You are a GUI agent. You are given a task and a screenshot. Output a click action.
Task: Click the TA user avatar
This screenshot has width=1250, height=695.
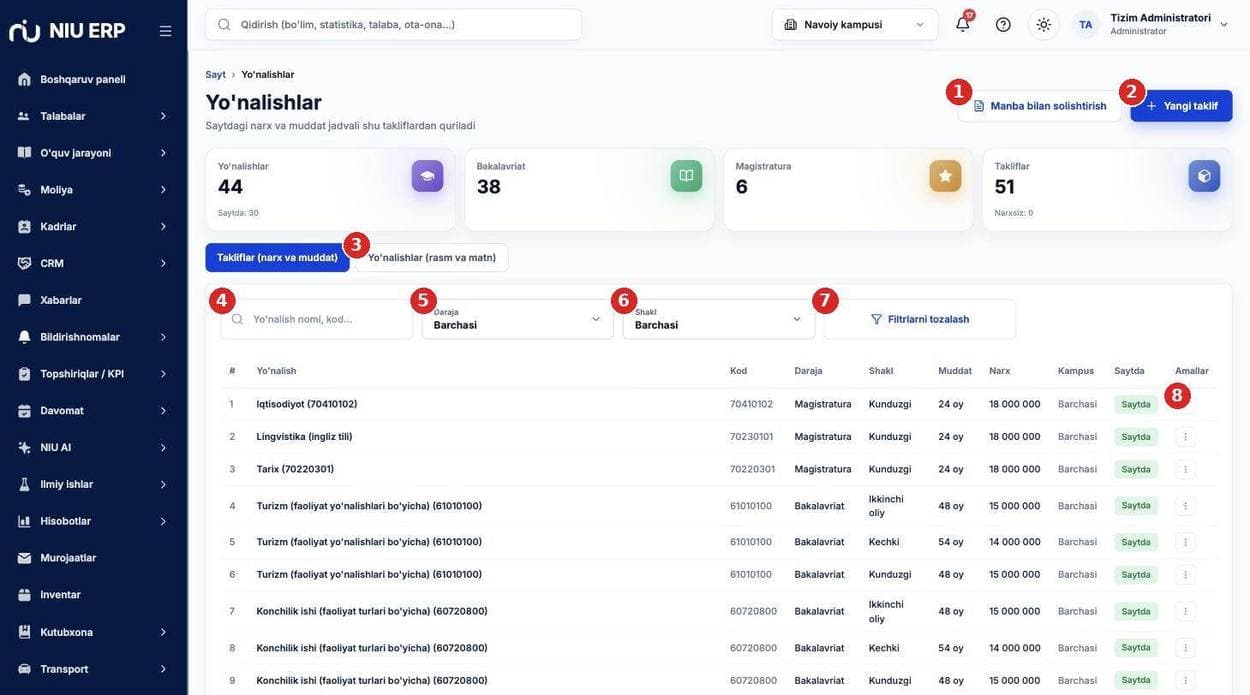(x=1085, y=24)
